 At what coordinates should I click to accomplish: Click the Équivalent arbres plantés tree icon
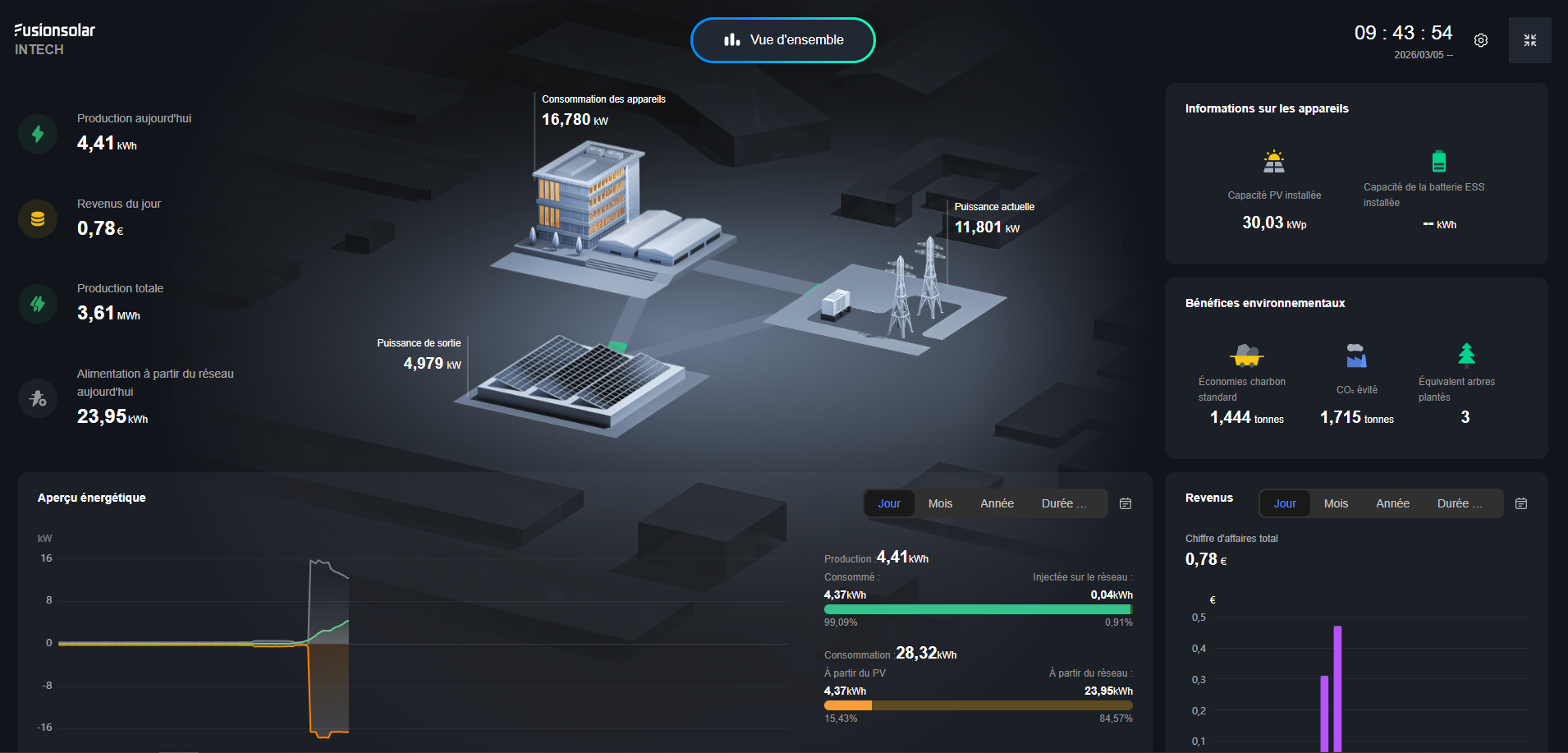tap(1467, 354)
